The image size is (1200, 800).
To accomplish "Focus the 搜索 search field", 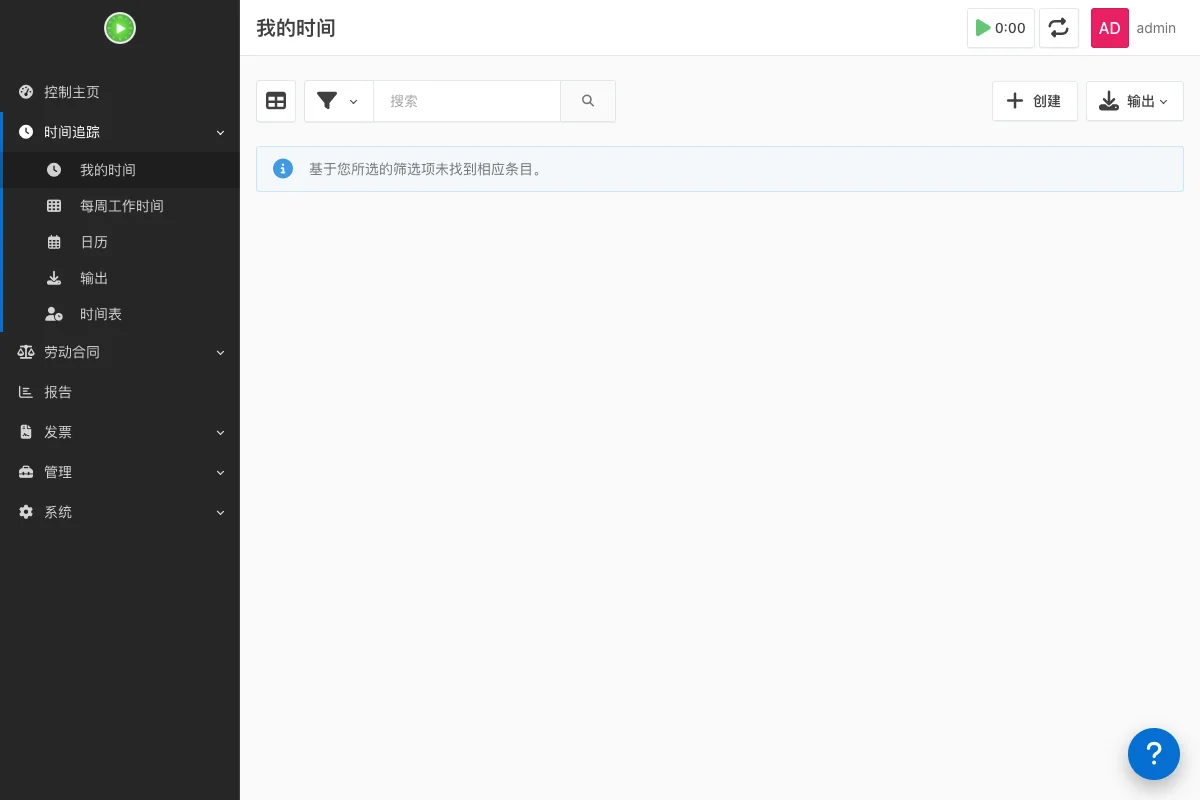I will pyautogui.click(x=467, y=101).
